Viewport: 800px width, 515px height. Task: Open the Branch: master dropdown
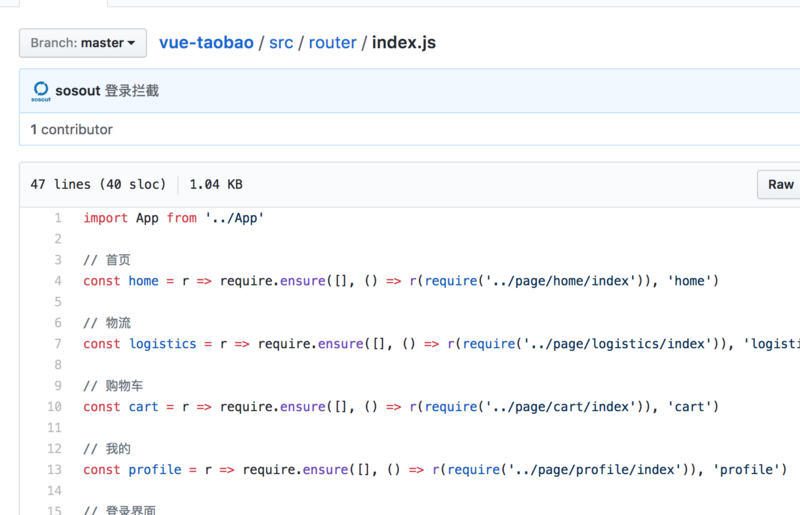(x=83, y=43)
